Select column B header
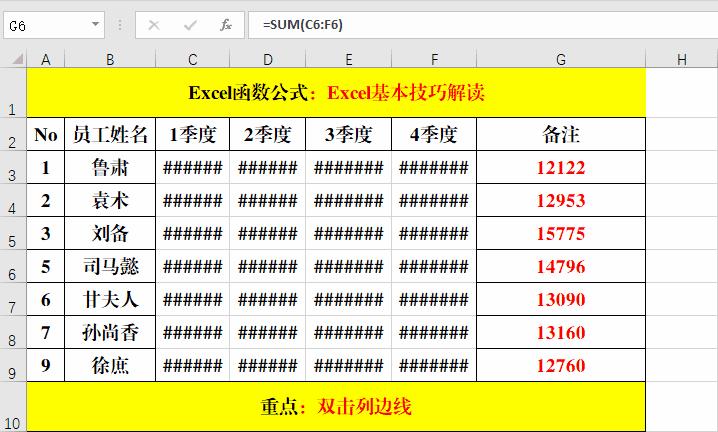This screenshot has height=432, width=718. pos(110,60)
